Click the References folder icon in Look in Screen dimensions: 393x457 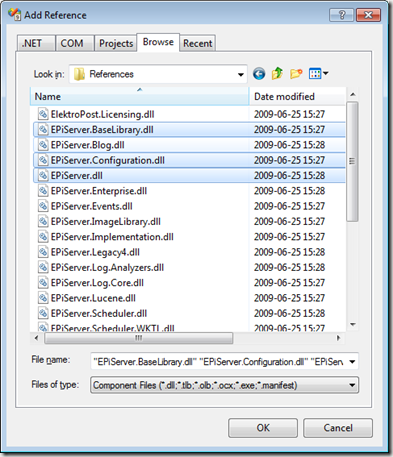coord(79,74)
